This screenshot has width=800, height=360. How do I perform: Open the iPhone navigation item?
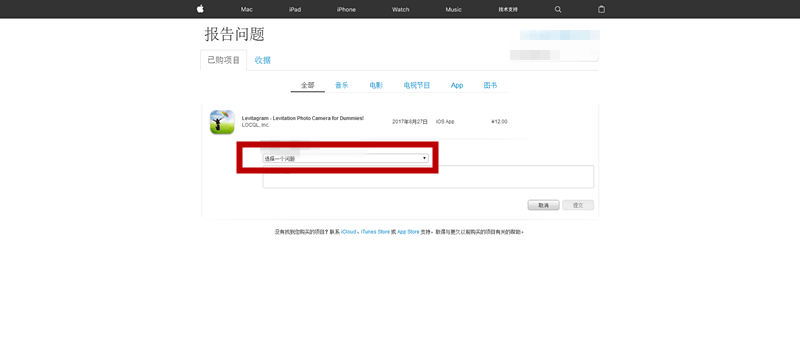click(x=346, y=10)
